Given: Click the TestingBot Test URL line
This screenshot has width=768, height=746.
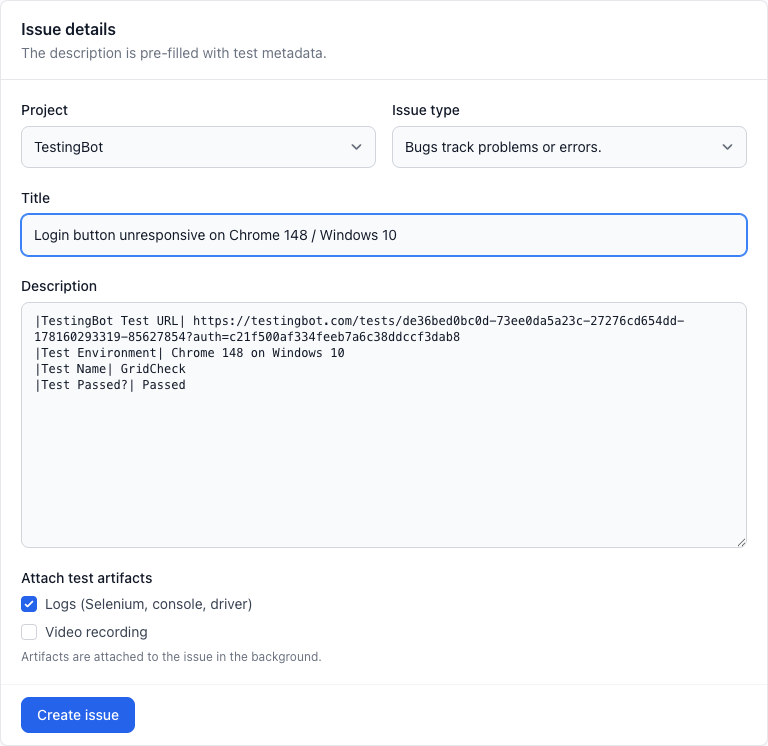Looking at the screenshot, I should pos(359,329).
